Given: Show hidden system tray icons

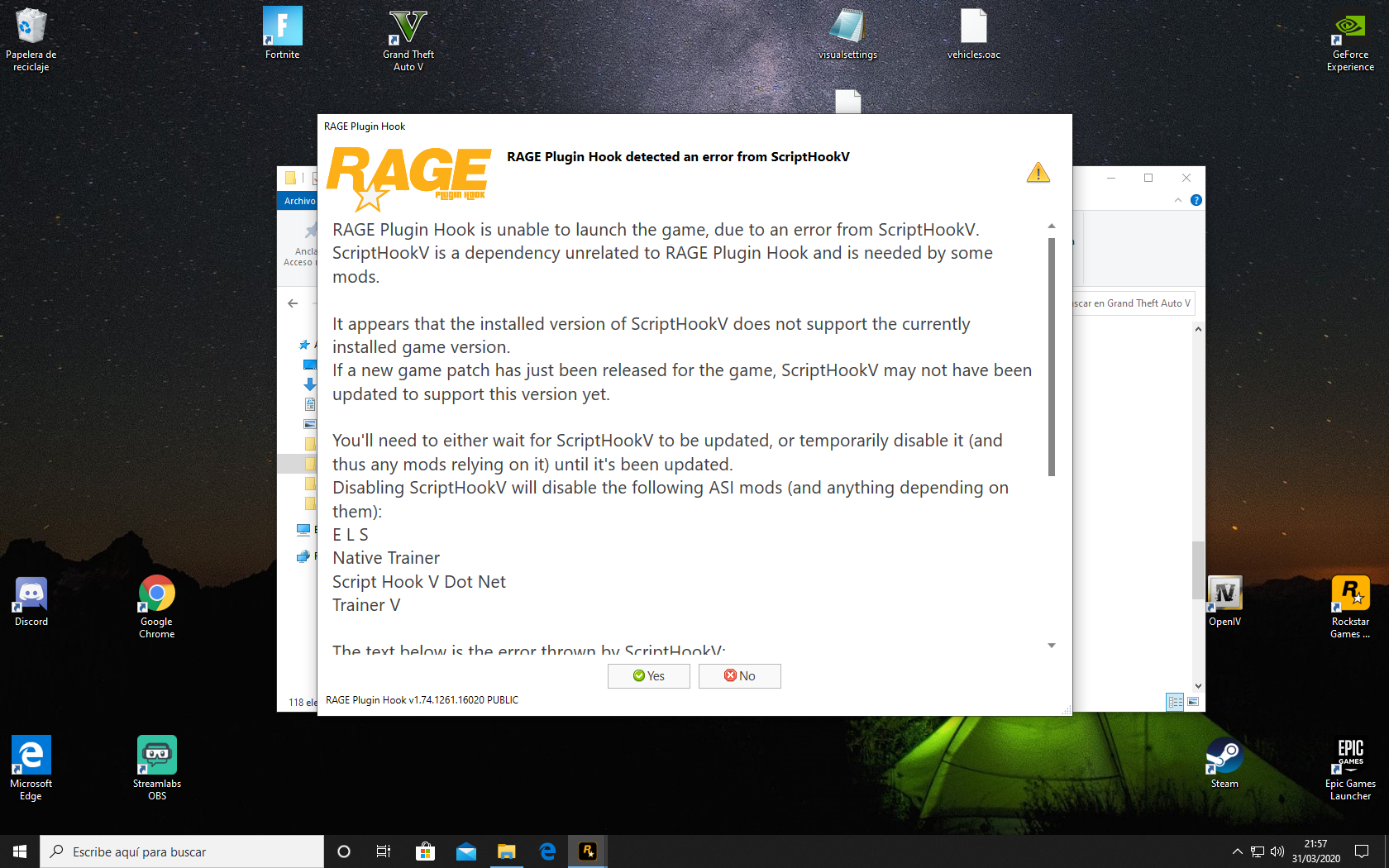Looking at the screenshot, I should [x=1238, y=851].
